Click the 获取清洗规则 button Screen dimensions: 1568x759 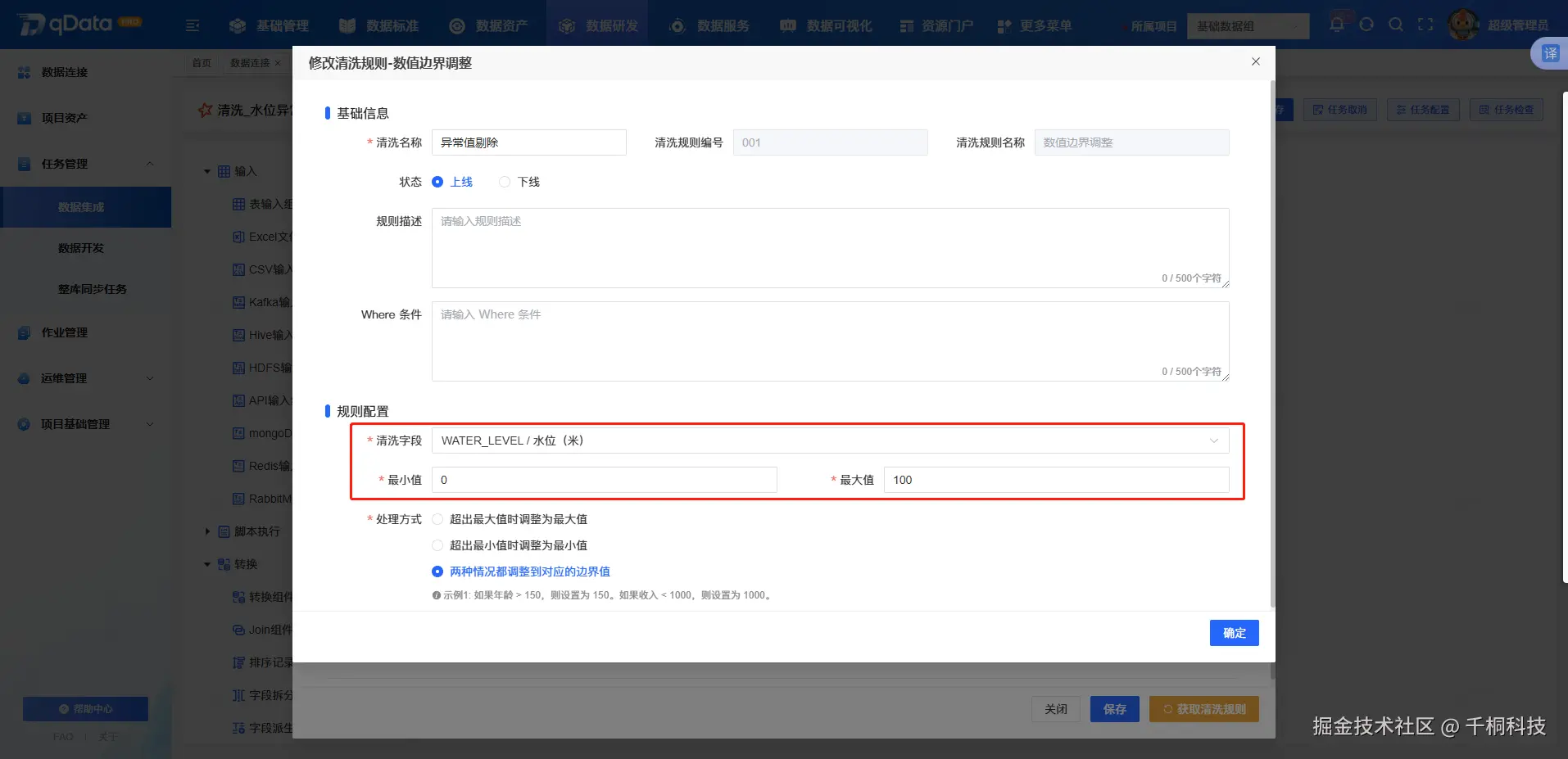(x=1203, y=708)
